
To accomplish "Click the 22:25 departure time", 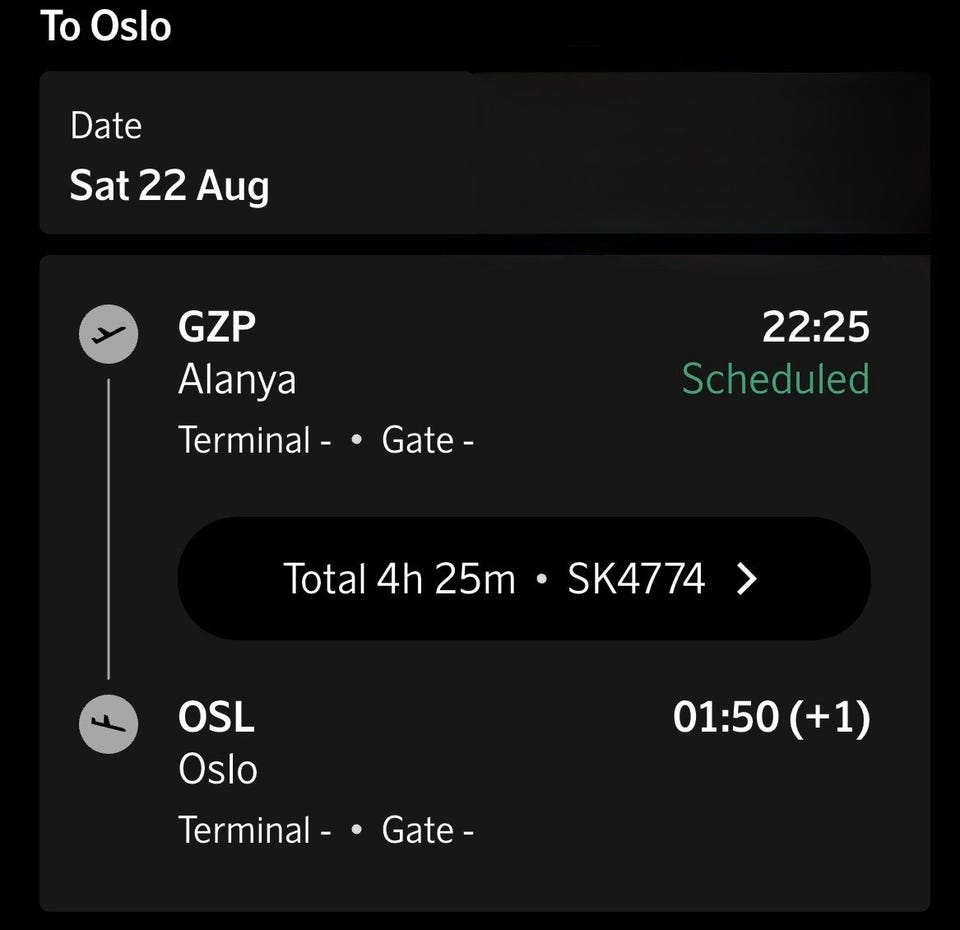I will point(816,327).
